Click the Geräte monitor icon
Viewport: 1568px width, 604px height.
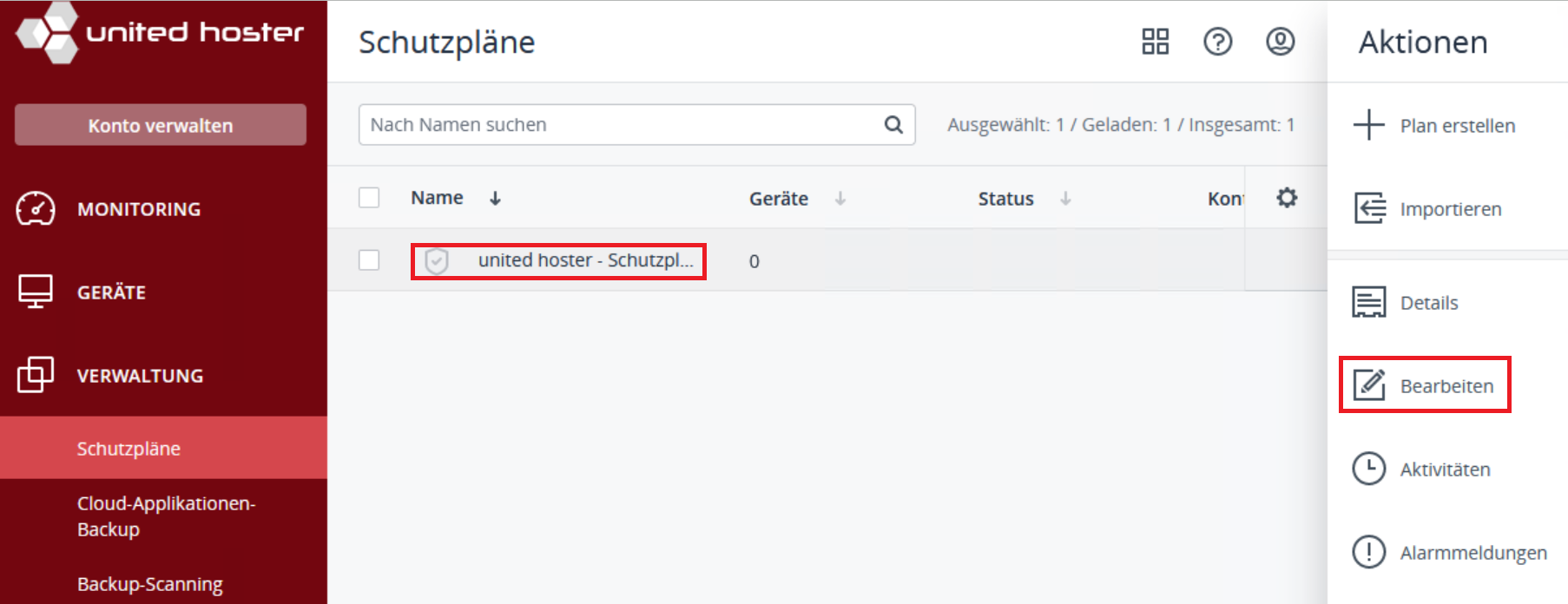point(36,292)
